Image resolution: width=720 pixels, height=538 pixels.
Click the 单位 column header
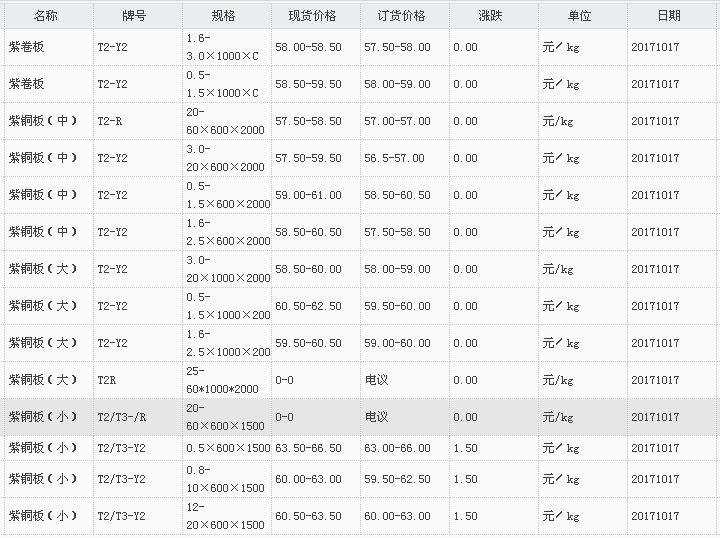coord(579,16)
